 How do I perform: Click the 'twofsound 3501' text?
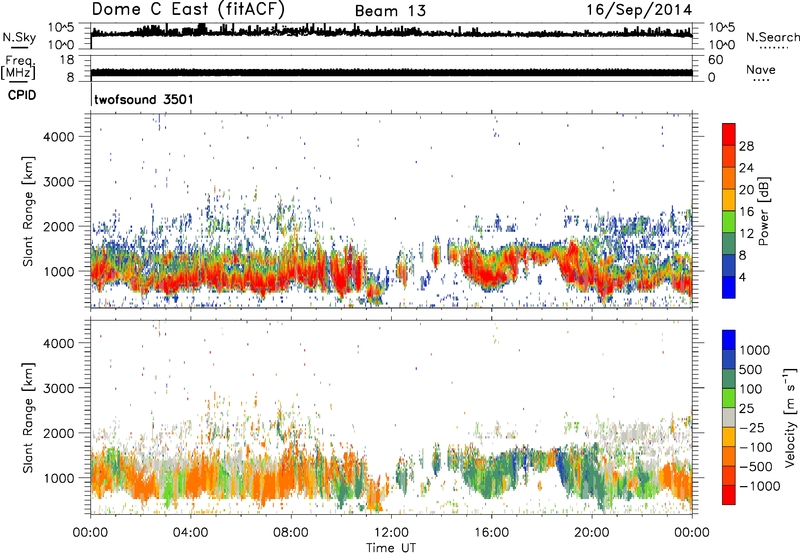pos(144,99)
